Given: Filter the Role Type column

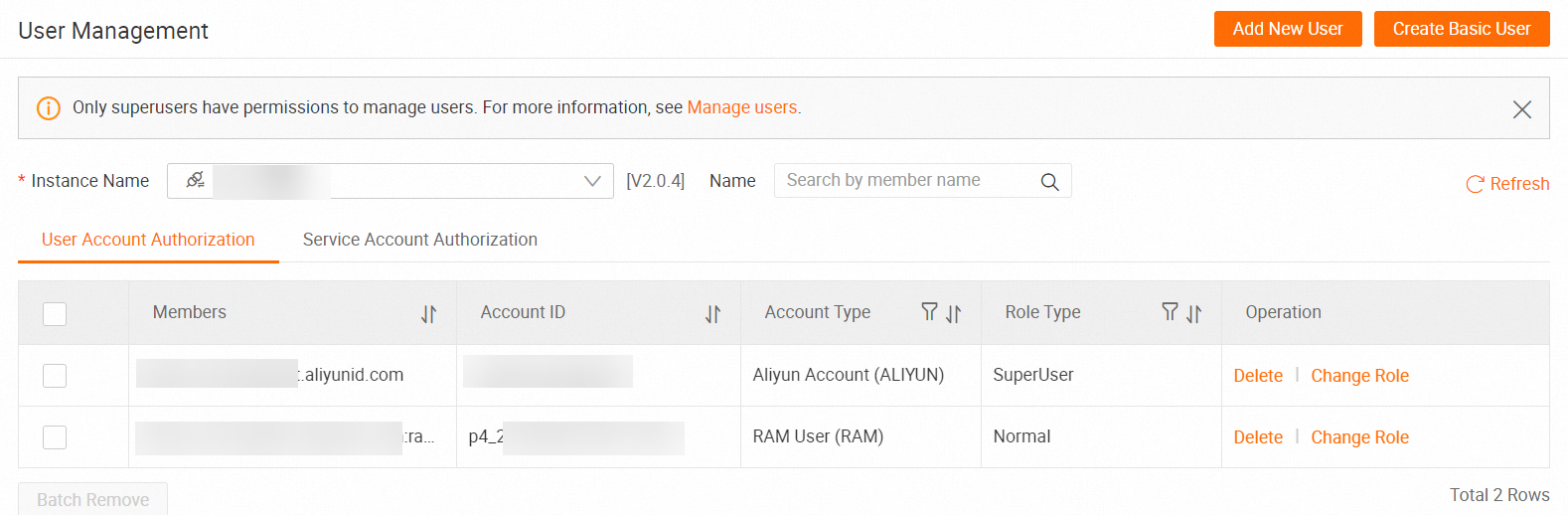Looking at the screenshot, I should pyautogui.click(x=1170, y=312).
